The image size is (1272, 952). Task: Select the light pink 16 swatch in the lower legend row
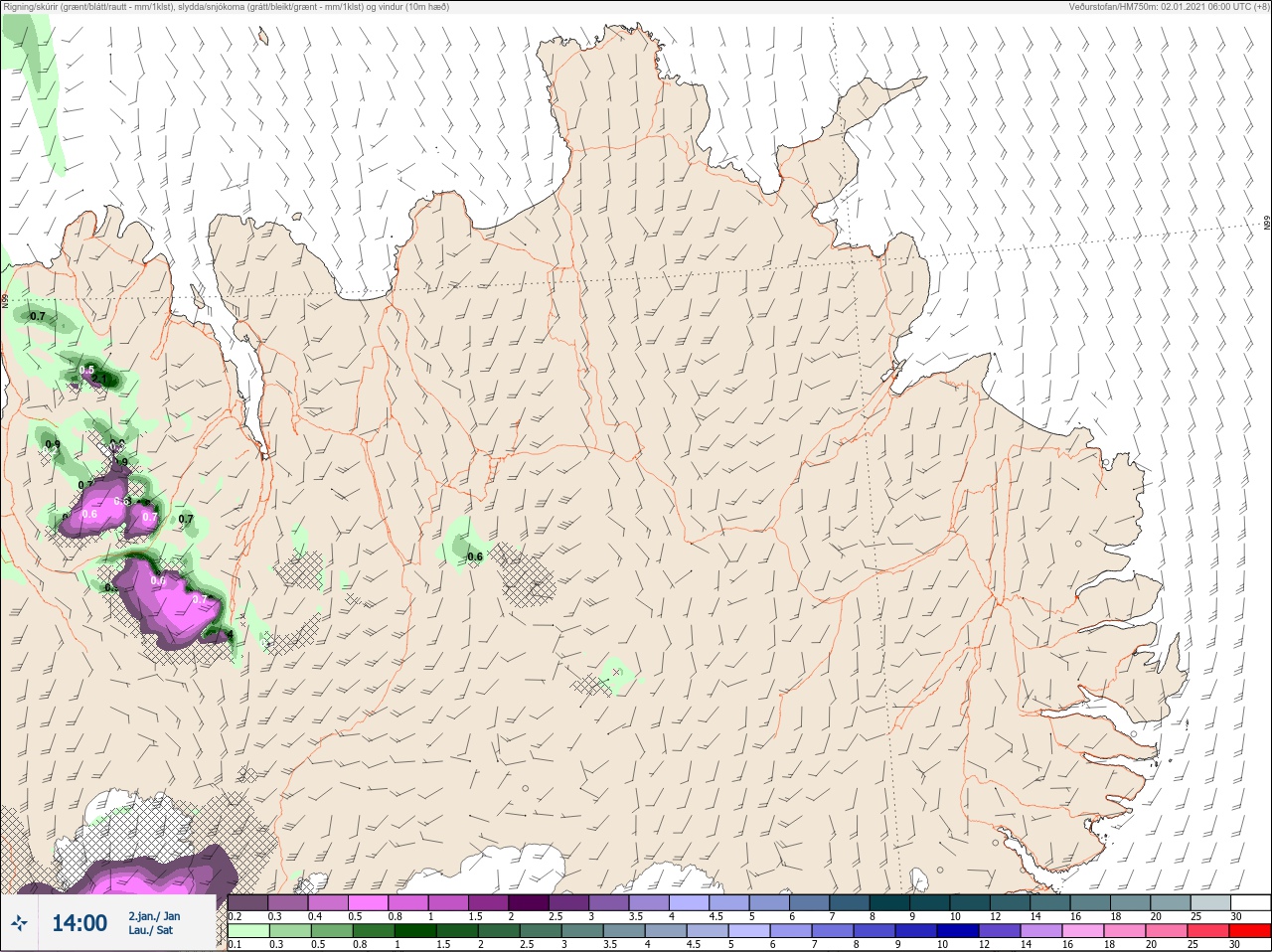click(1083, 931)
